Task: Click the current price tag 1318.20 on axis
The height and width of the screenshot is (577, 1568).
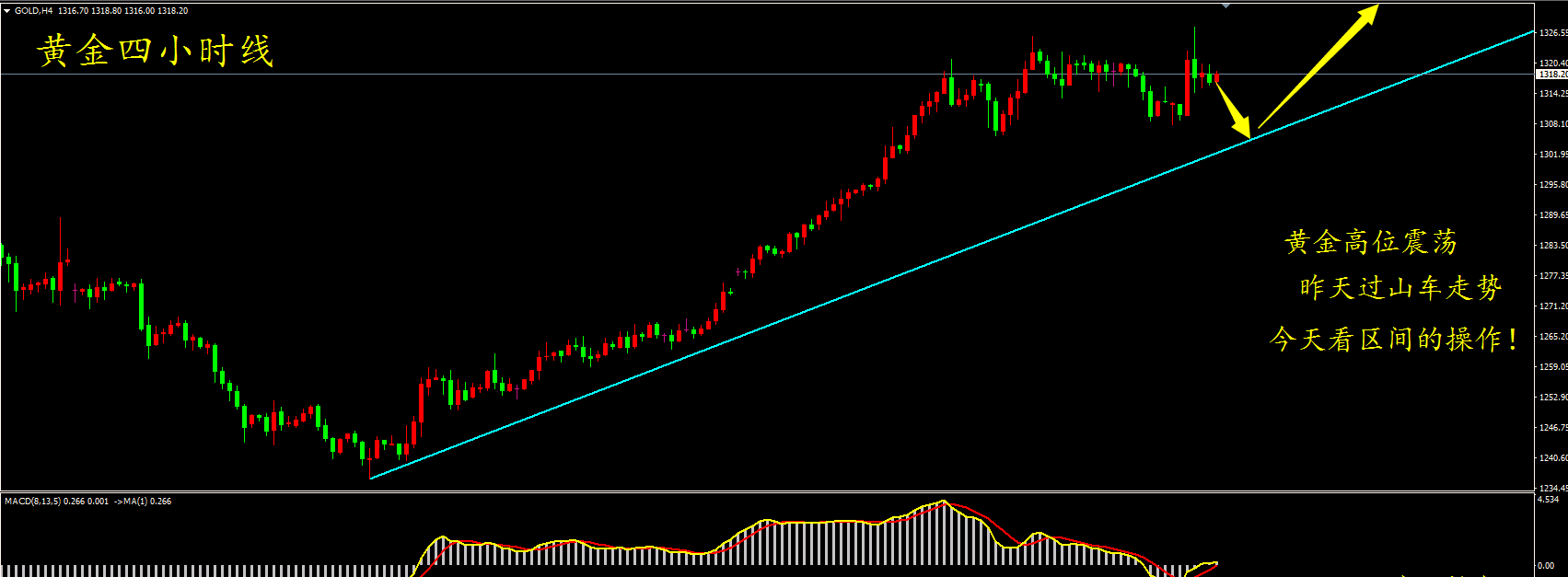Action: click(1552, 74)
